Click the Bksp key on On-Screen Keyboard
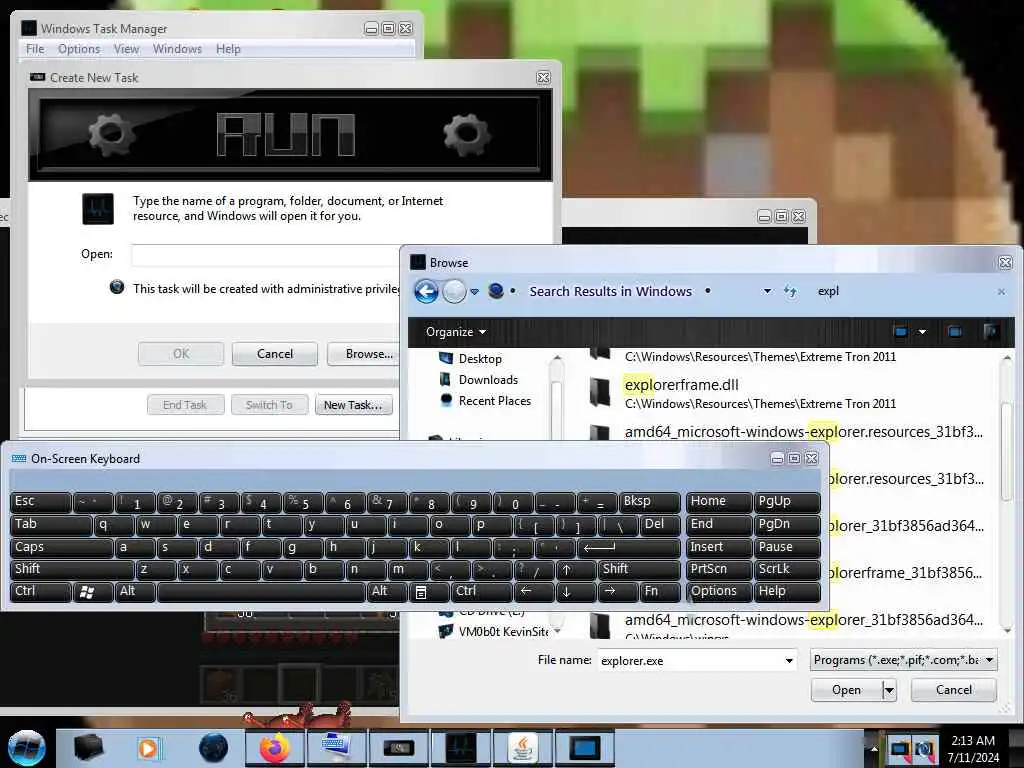Viewport: 1024px width, 768px height. [649, 502]
